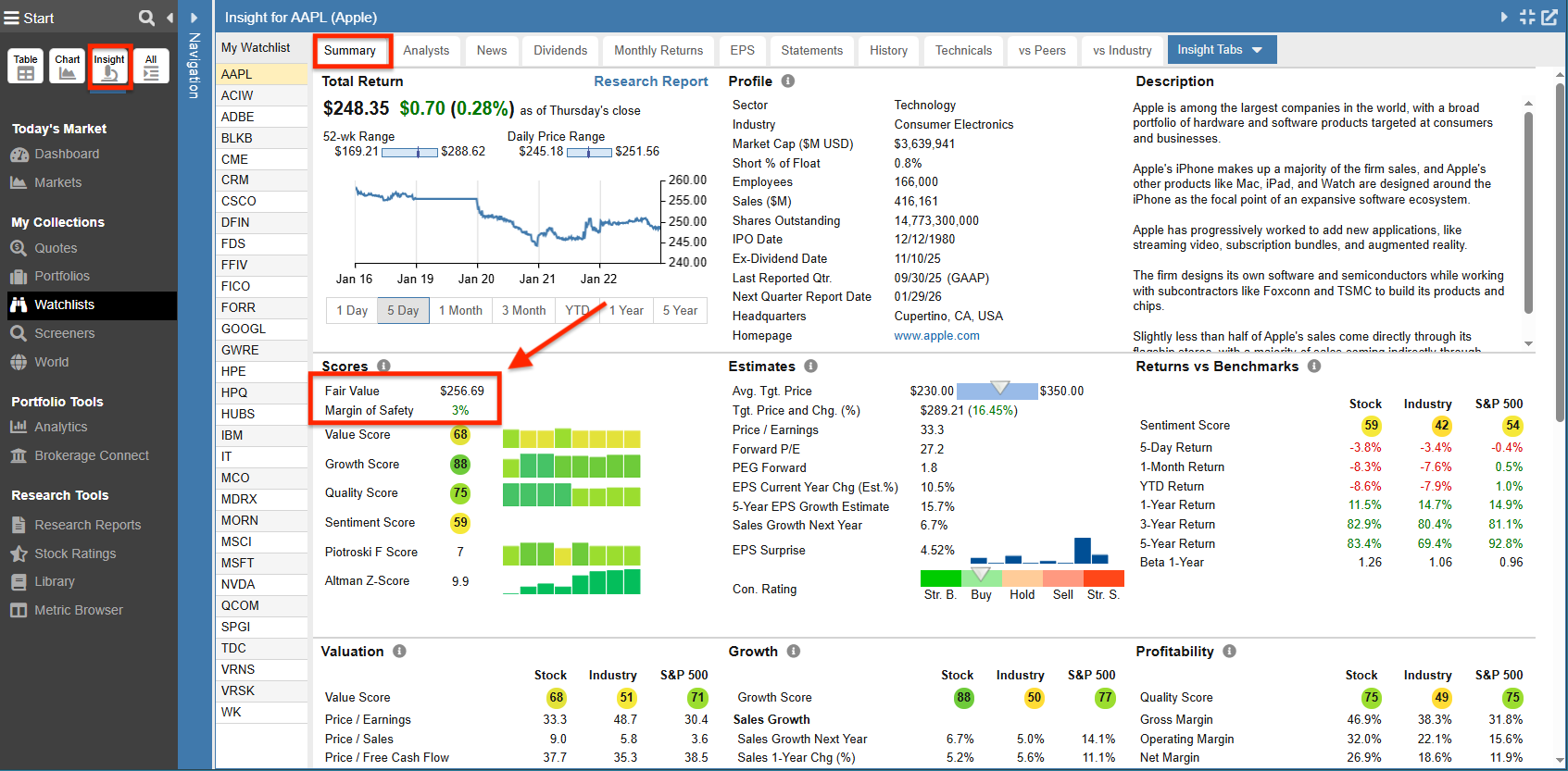Screen dimensions: 1568x771
Task: Set chart range to 3 Month
Action: pos(523,310)
